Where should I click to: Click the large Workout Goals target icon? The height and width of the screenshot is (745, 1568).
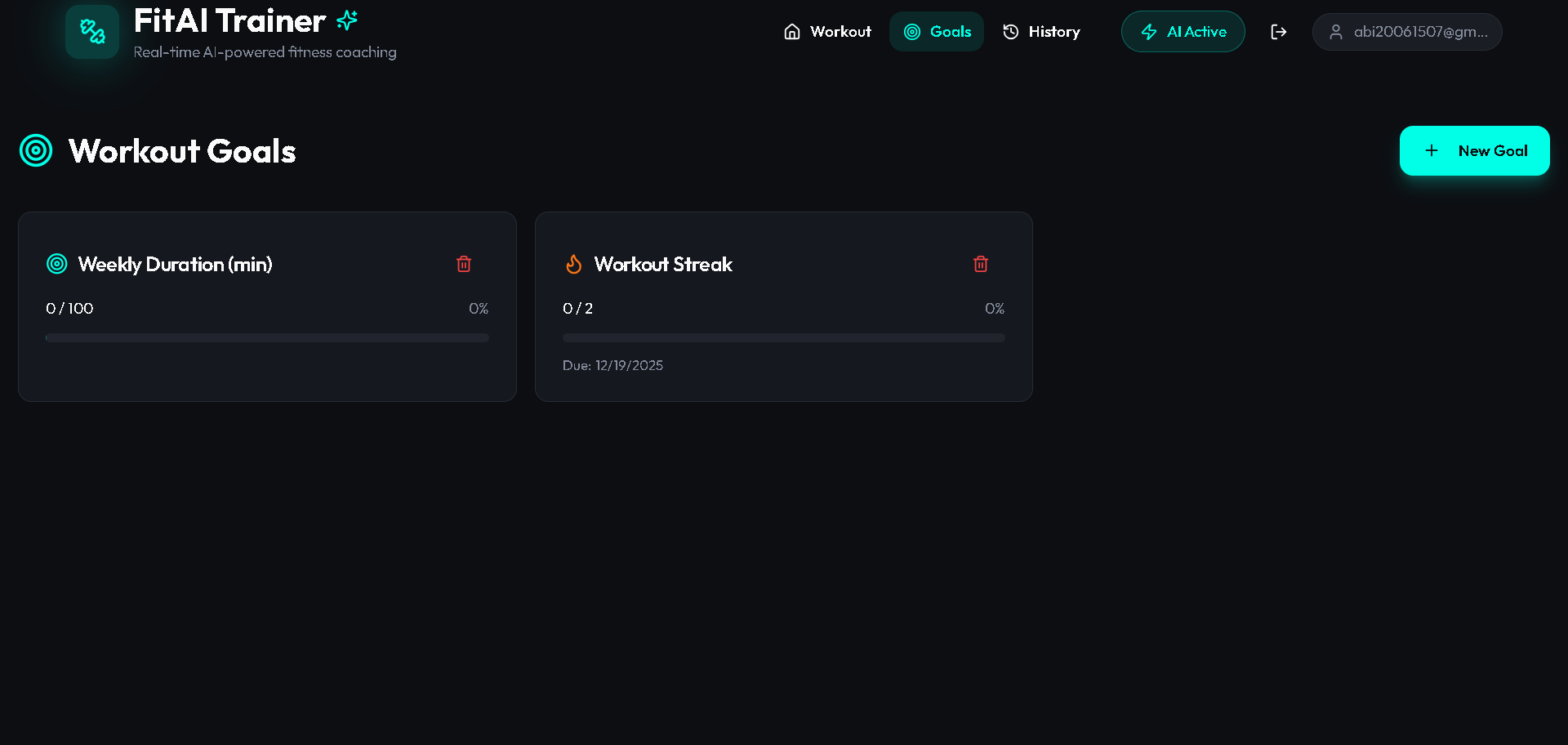(x=36, y=150)
